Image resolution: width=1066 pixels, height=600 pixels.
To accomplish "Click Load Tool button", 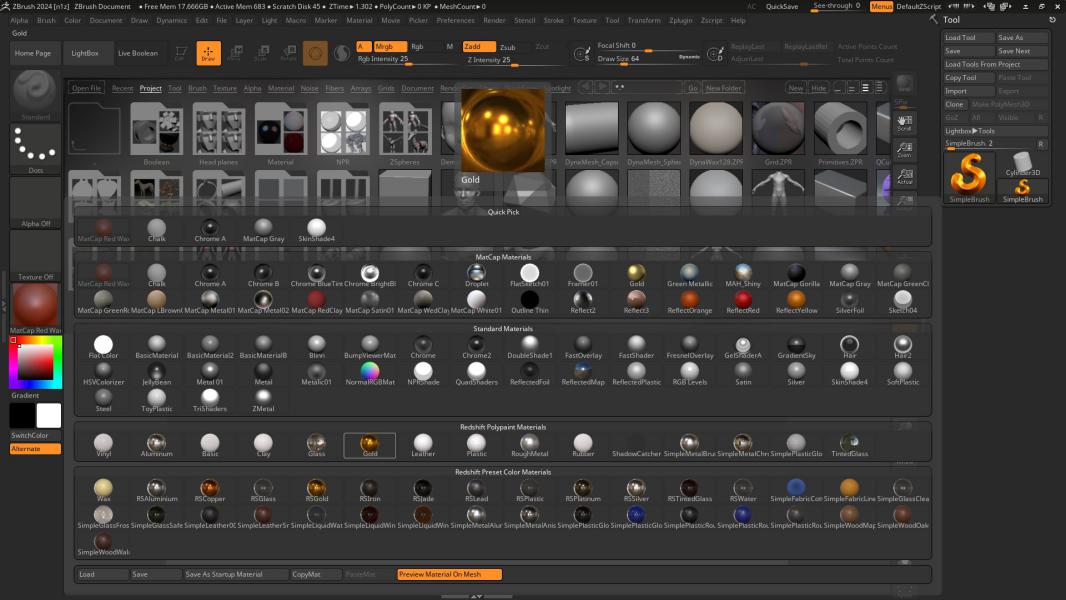I will pos(969,37).
